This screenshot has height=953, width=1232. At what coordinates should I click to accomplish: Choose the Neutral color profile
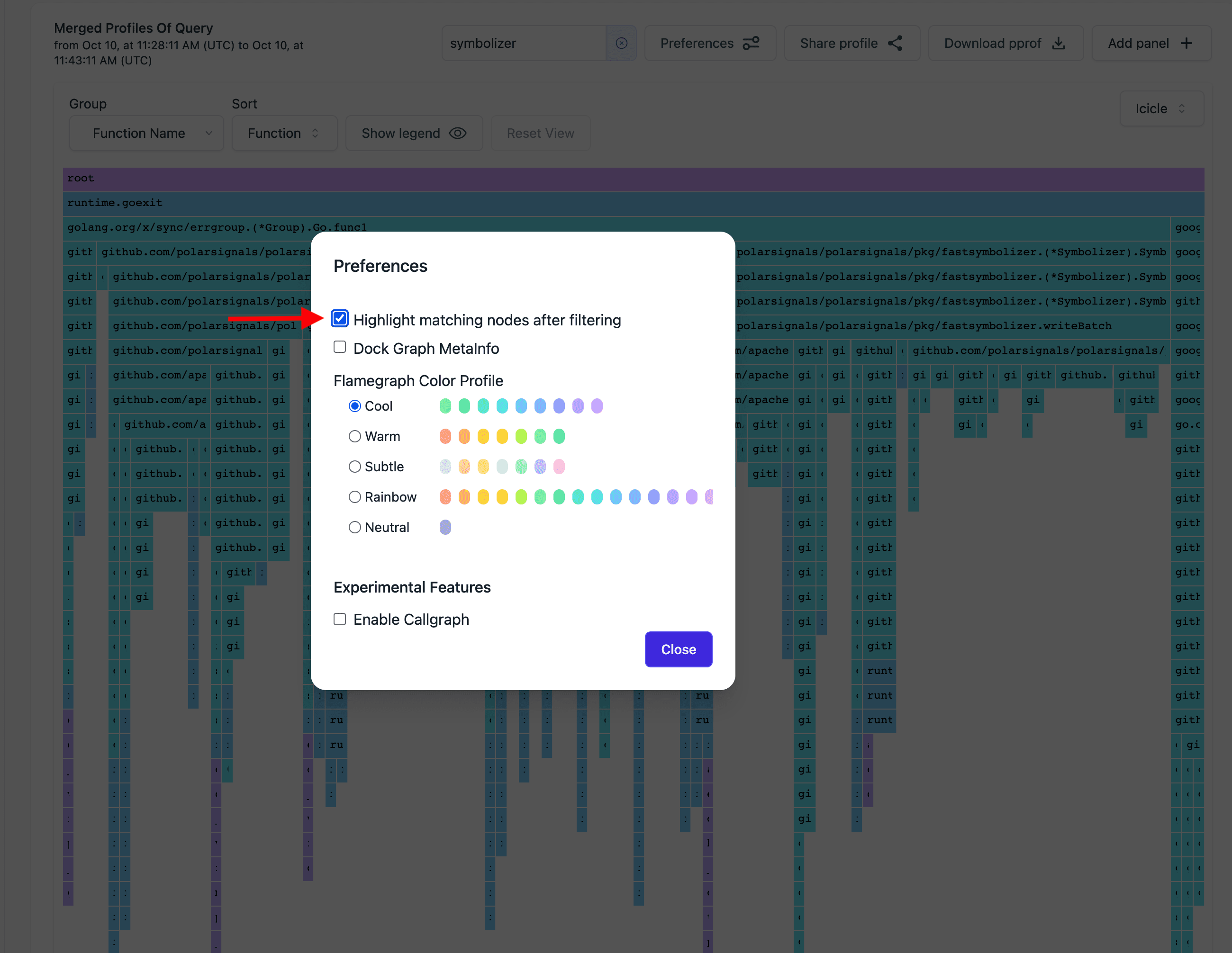tap(355, 527)
